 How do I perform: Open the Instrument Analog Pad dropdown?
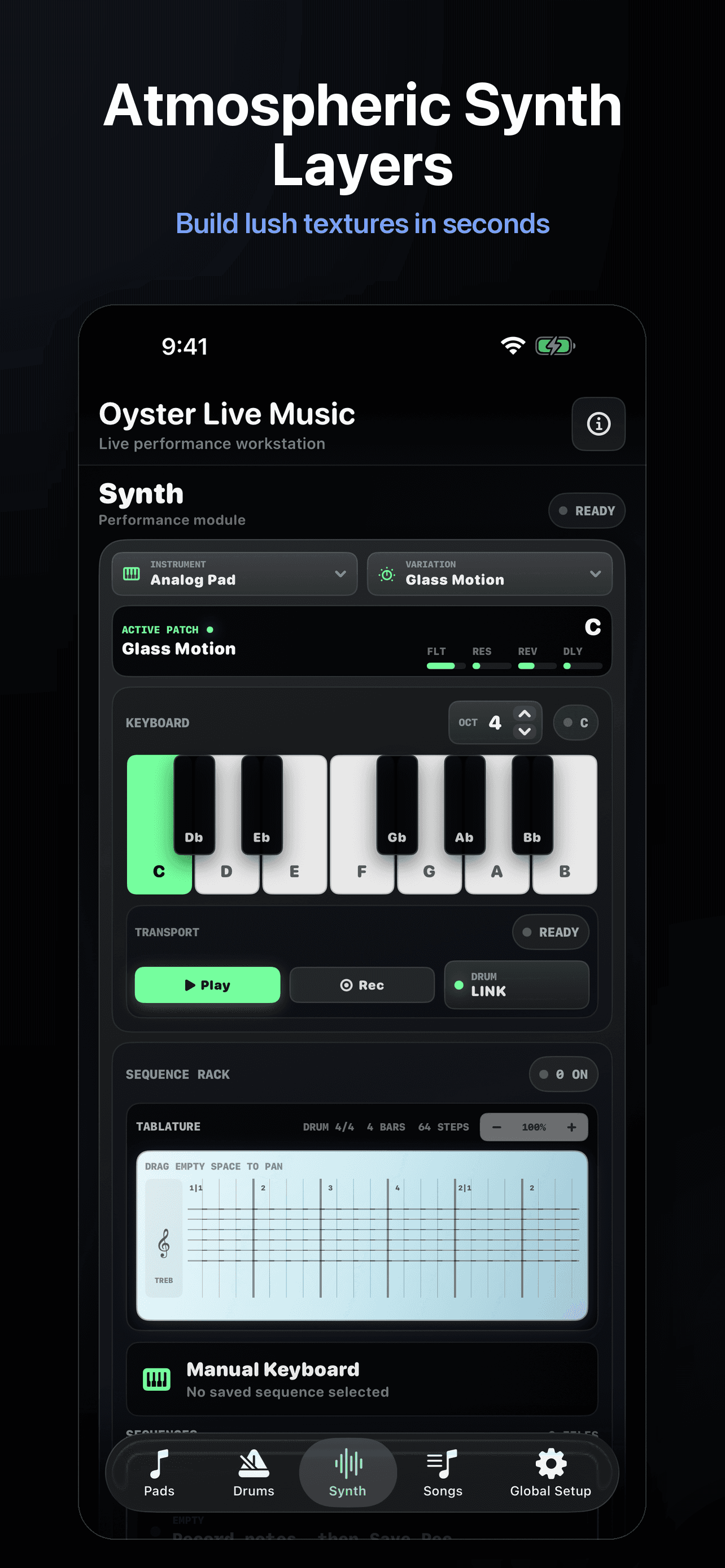234,573
